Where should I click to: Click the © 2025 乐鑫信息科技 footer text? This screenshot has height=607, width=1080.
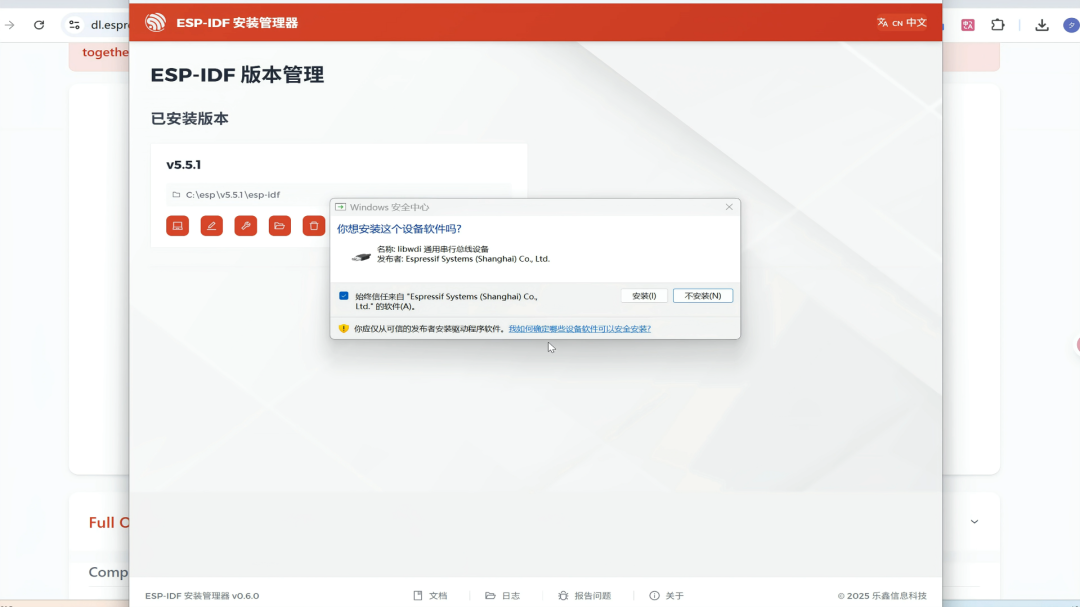(x=882, y=595)
